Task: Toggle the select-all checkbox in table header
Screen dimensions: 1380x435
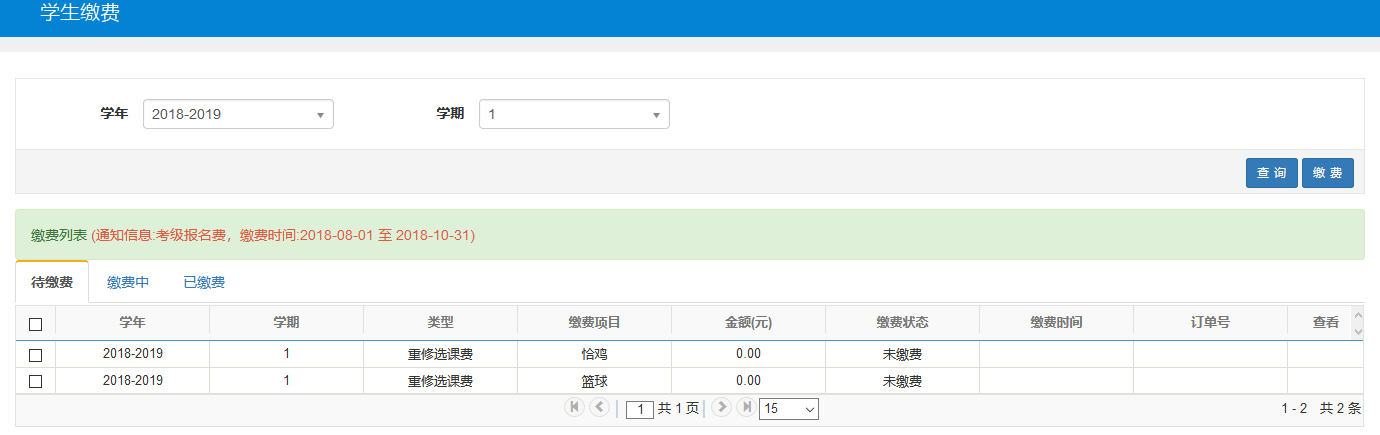Action: click(36, 323)
